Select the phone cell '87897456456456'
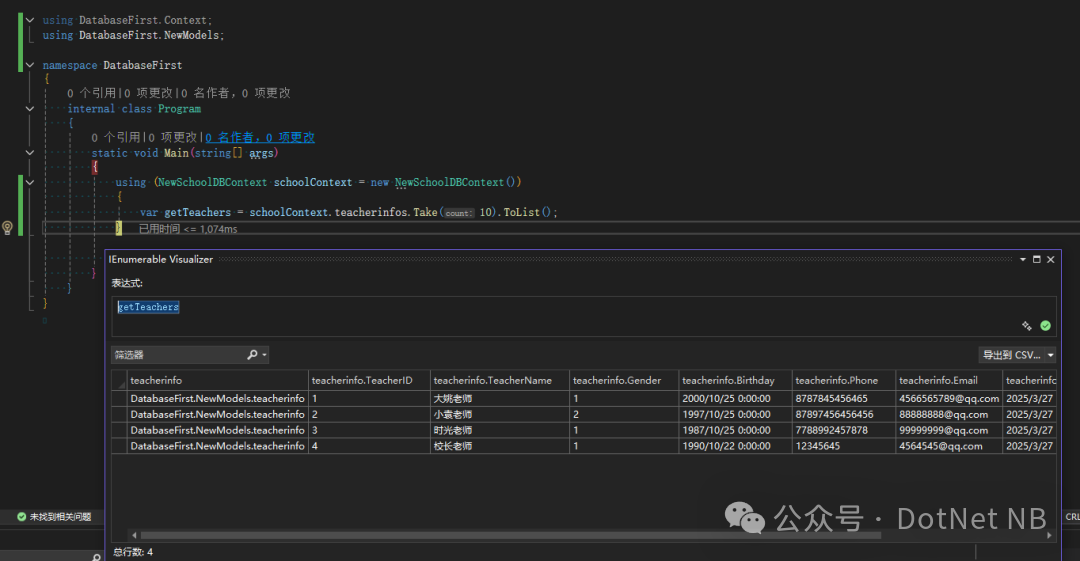The height and width of the screenshot is (561, 1080). pos(843,414)
